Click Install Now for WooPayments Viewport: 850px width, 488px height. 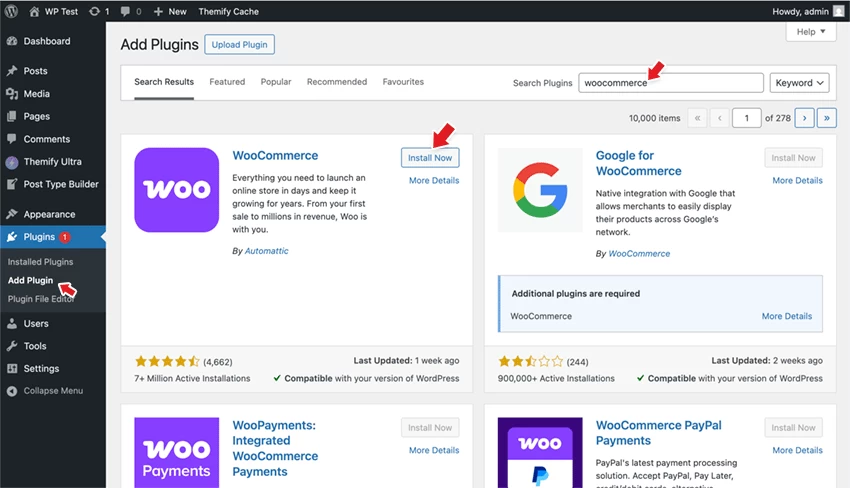pyautogui.click(x=430, y=428)
